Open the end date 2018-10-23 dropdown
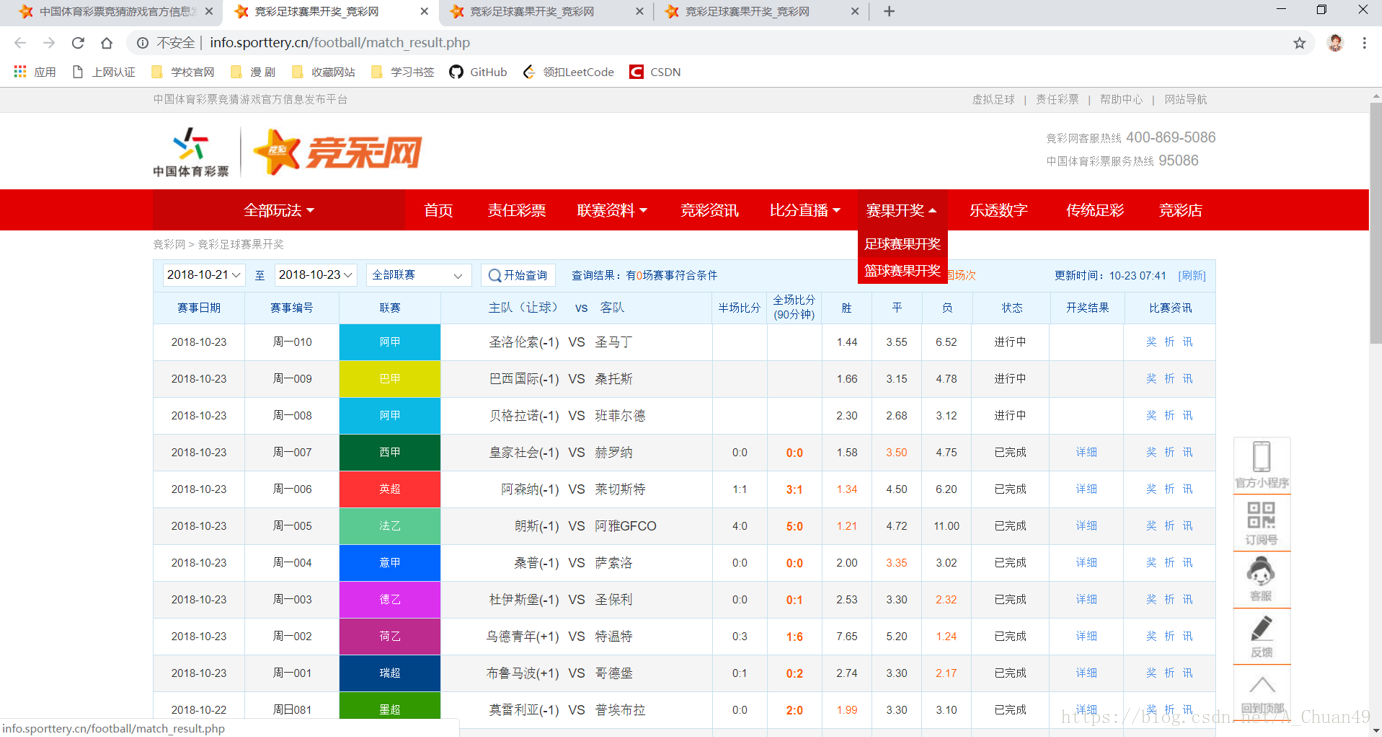The image size is (1382, 737). pos(316,275)
